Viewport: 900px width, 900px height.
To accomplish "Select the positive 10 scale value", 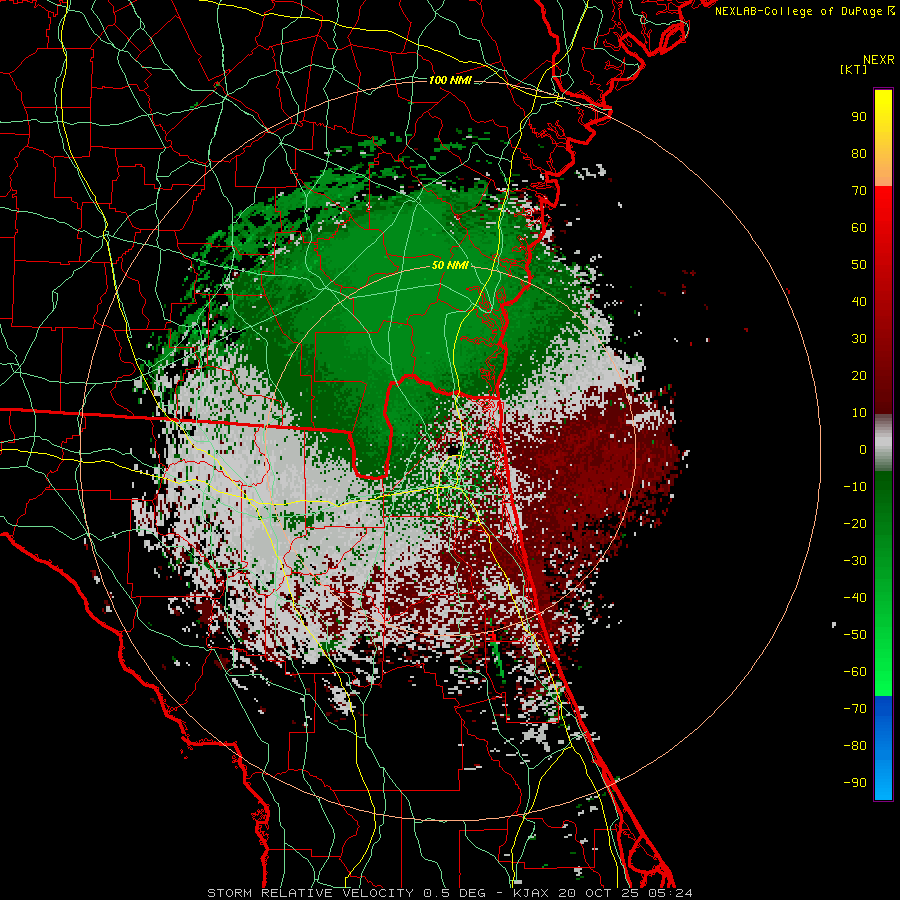I will click(x=859, y=413).
